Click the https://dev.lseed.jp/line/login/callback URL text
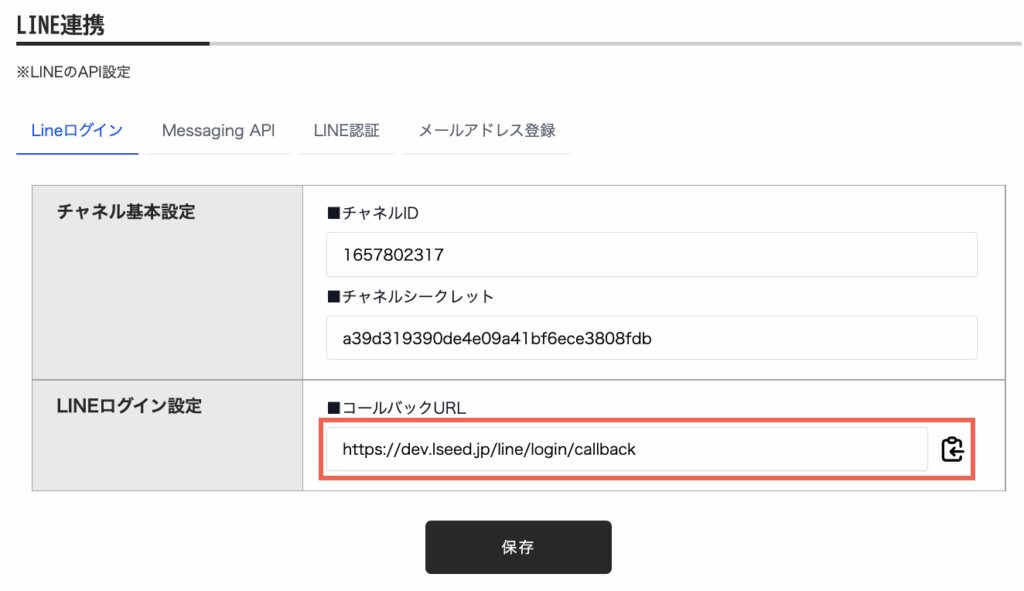 click(489, 450)
